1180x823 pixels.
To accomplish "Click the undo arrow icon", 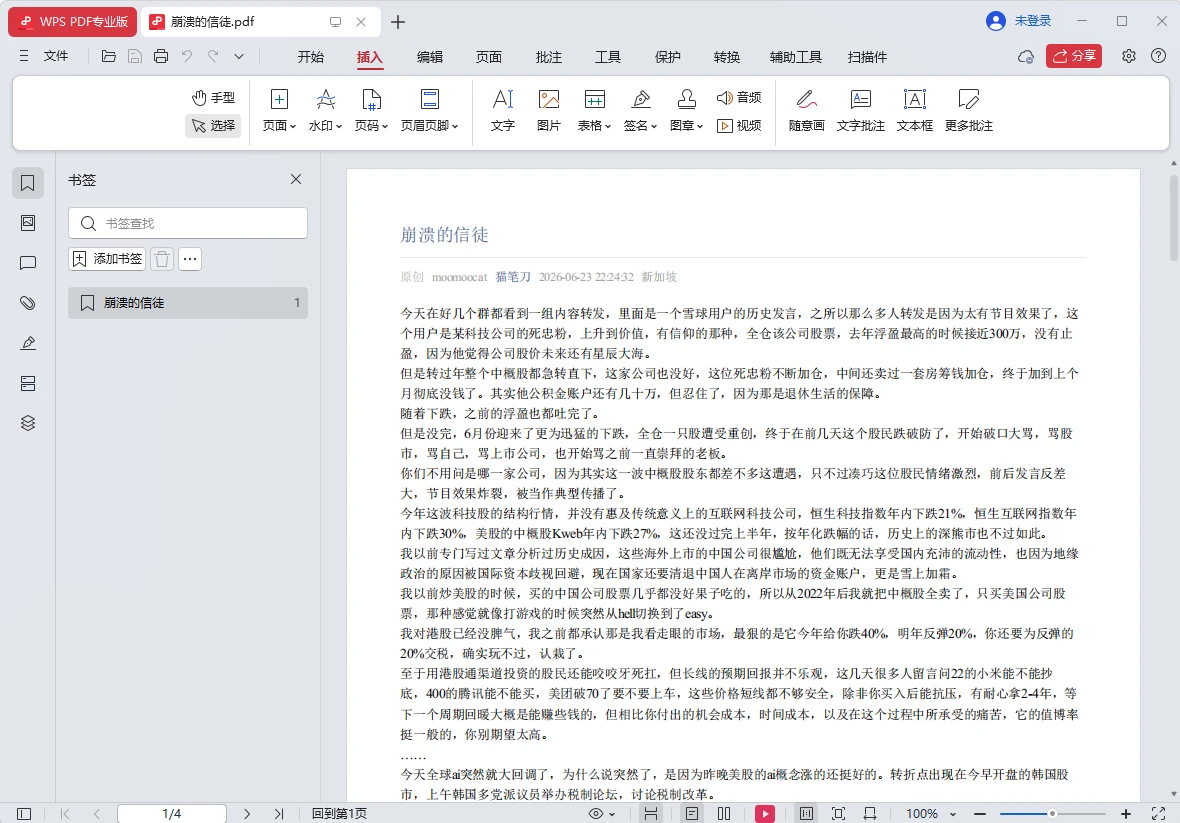I will pos(187,56).
